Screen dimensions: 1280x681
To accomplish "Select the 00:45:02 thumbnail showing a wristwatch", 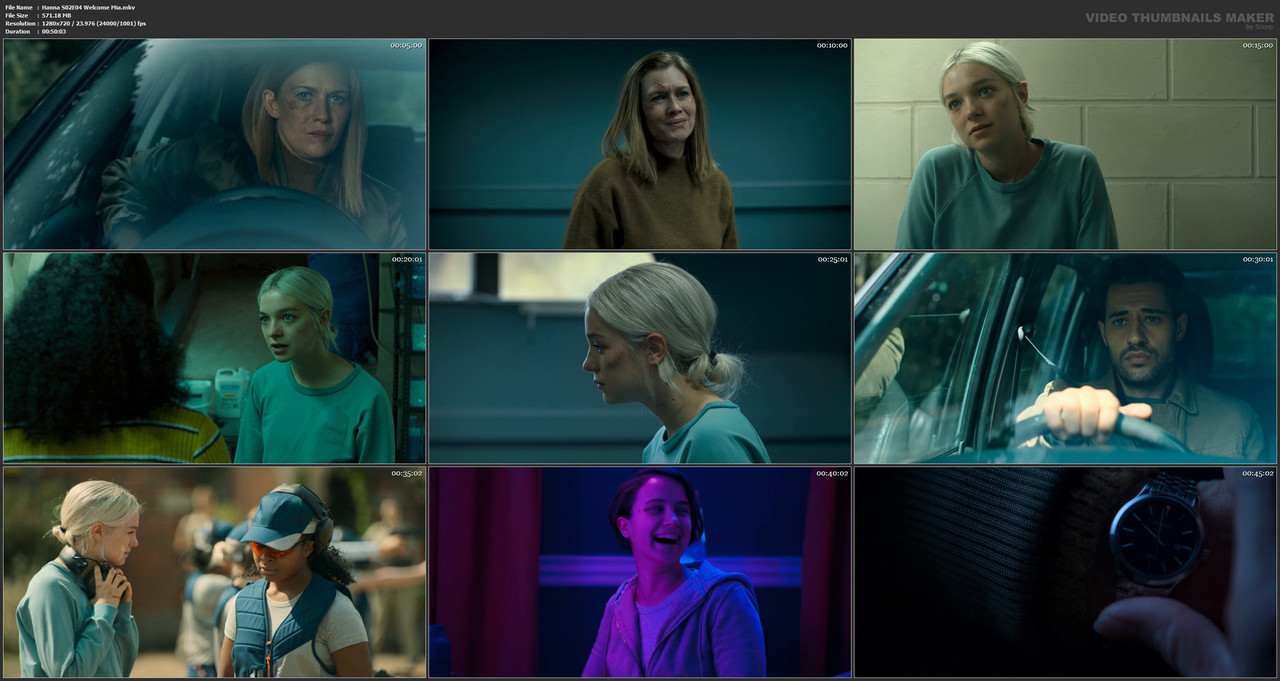I will coord(1065,572).
